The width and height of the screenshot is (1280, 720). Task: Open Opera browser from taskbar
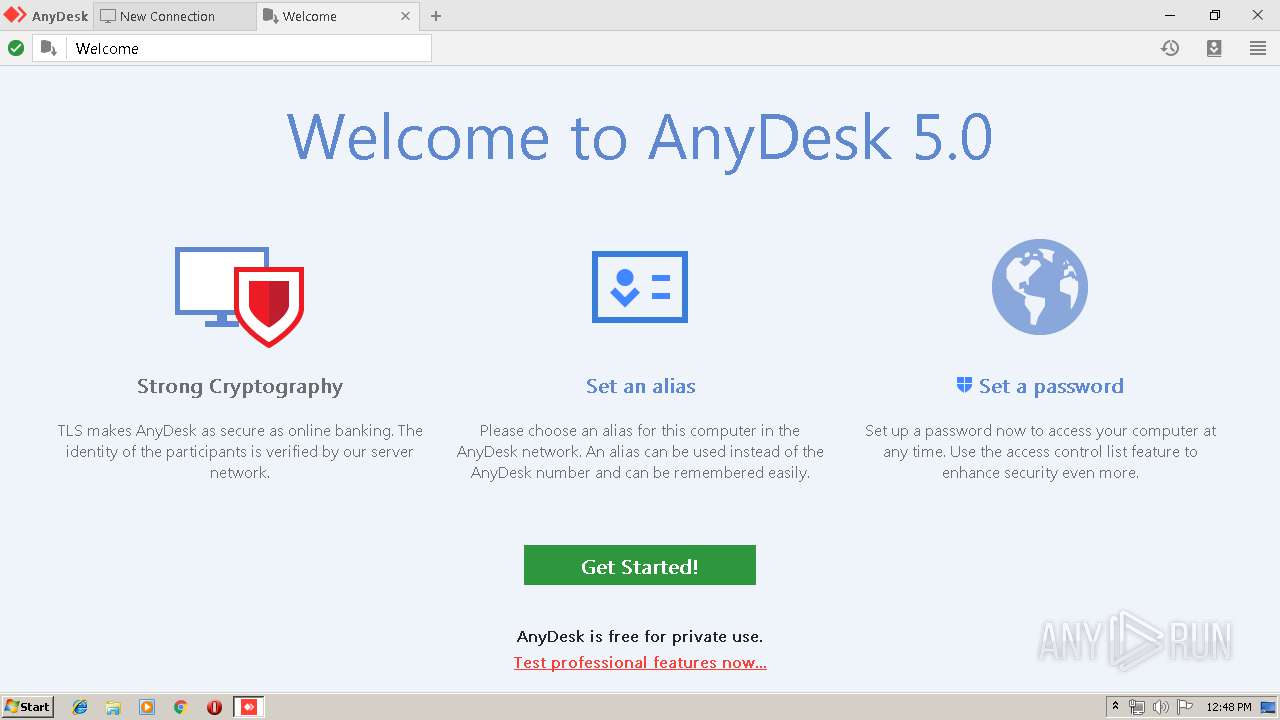tap(214, 707)
